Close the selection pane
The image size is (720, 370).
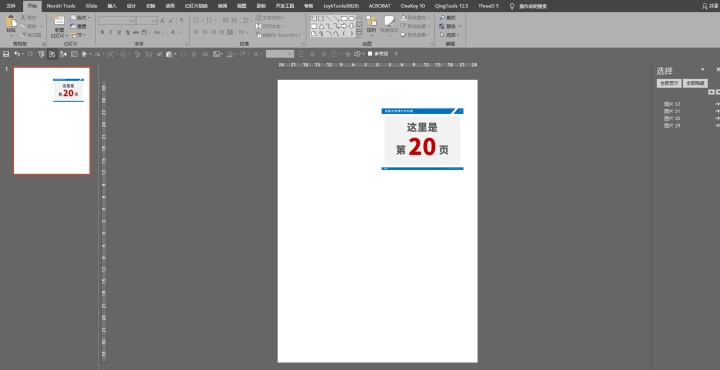click(718, 69)
